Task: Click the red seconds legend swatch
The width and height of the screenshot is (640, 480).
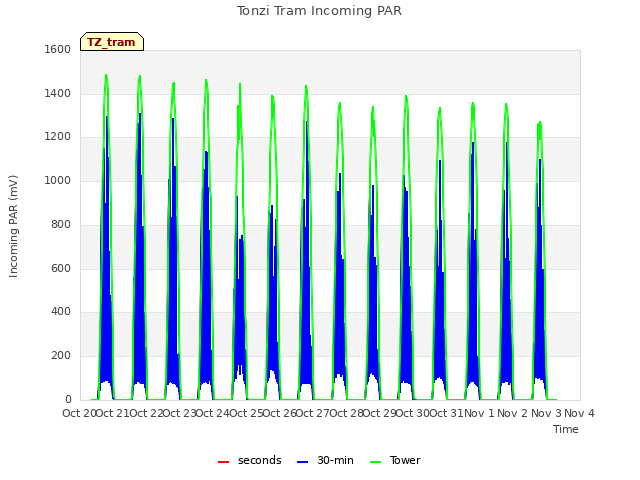Action: click(223, 462)
